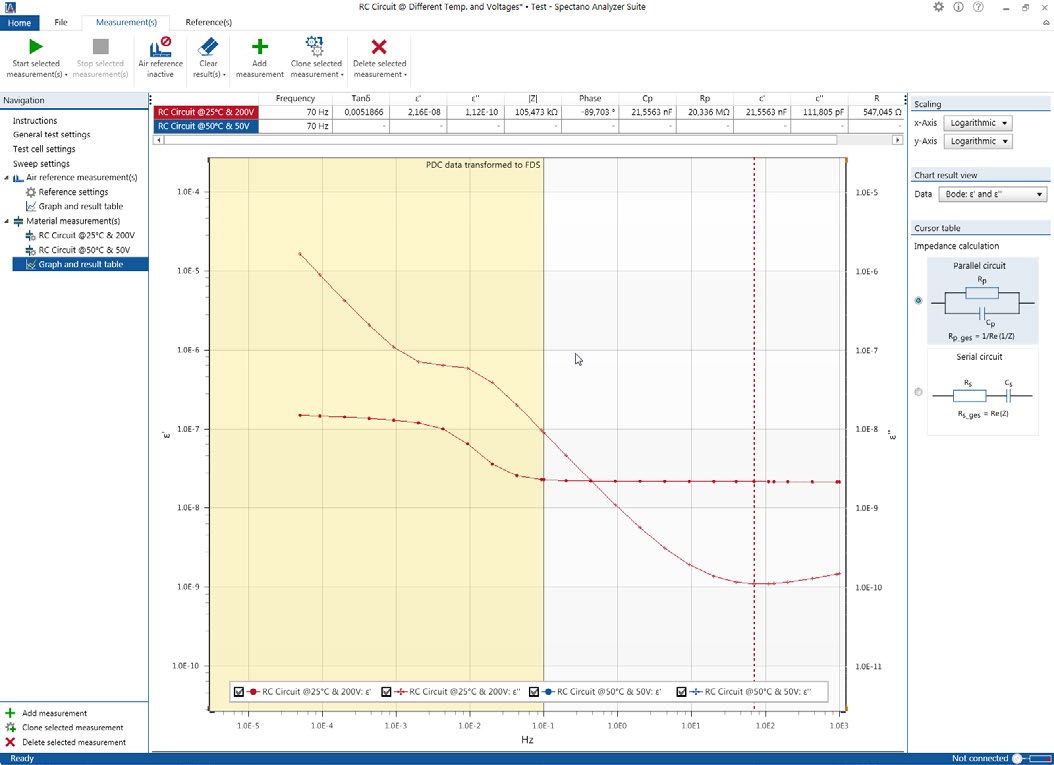Image resolution: width=1054 pixels, height=765 pixels.
Task: Click the red X Delete selected measurement icon
Action: coord(379,47)
